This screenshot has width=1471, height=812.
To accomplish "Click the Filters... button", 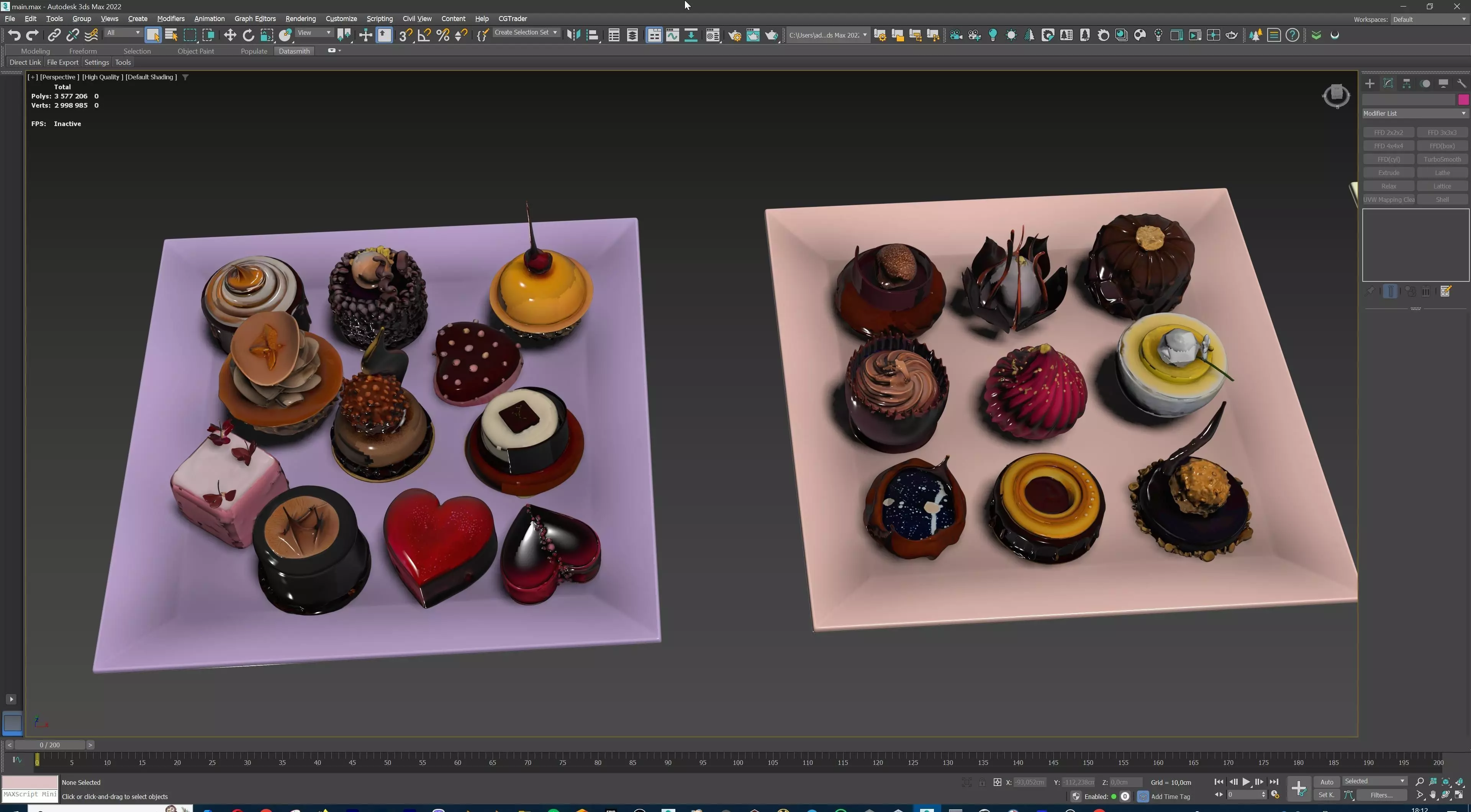I will click(1381, 795).
